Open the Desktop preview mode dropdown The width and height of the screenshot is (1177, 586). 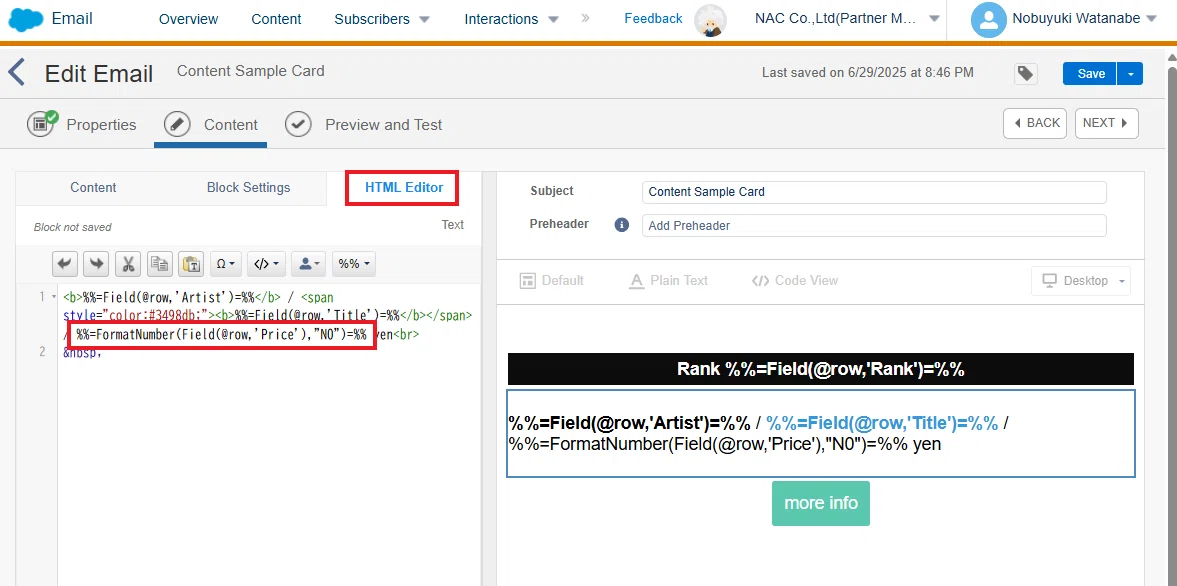1081,281
